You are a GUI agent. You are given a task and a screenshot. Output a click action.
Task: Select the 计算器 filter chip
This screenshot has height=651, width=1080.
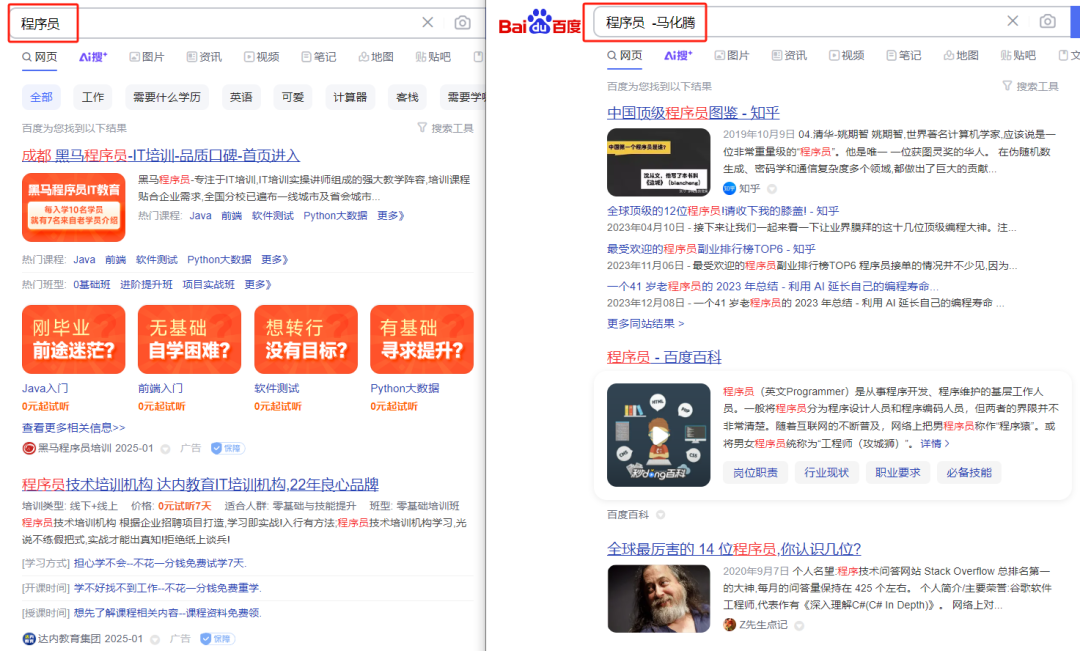coord(350,97)
